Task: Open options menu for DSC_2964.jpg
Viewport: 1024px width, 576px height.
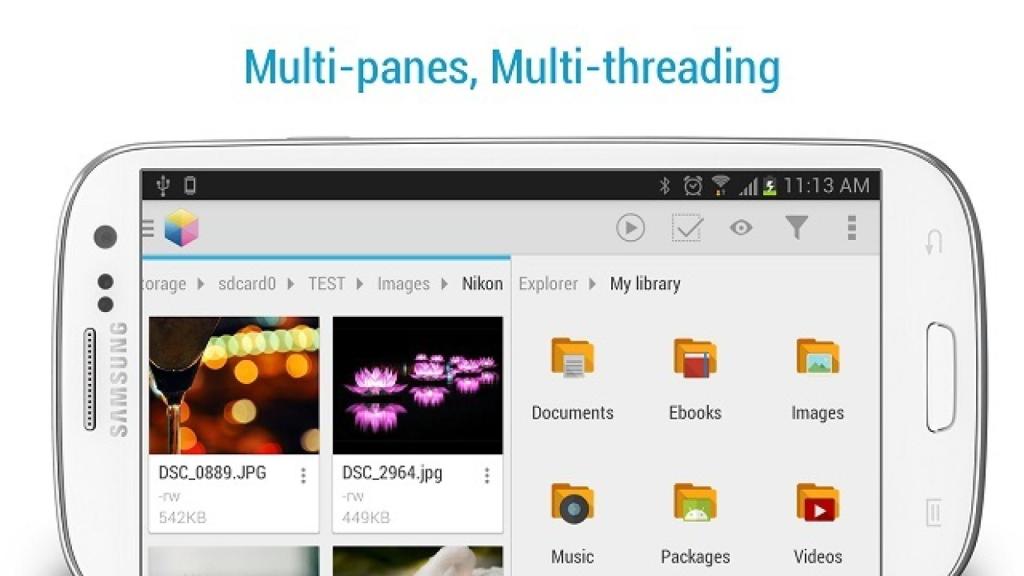Action: pyautogui.click(x=487, y=475)
